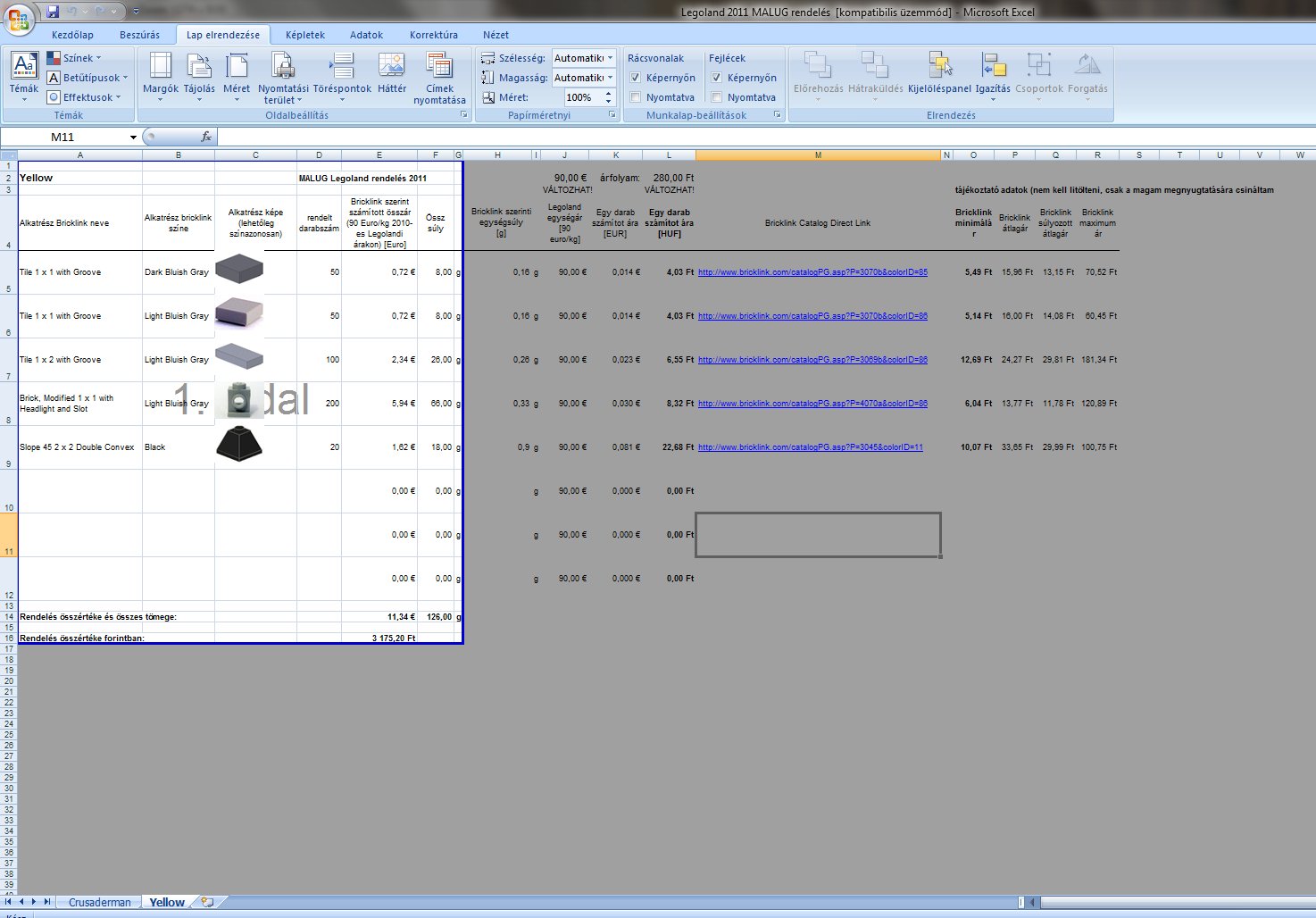This screenshot has width=1316, height=918.
Task: Click the Name Box showing M11
Action: click(x=62, y=137)
